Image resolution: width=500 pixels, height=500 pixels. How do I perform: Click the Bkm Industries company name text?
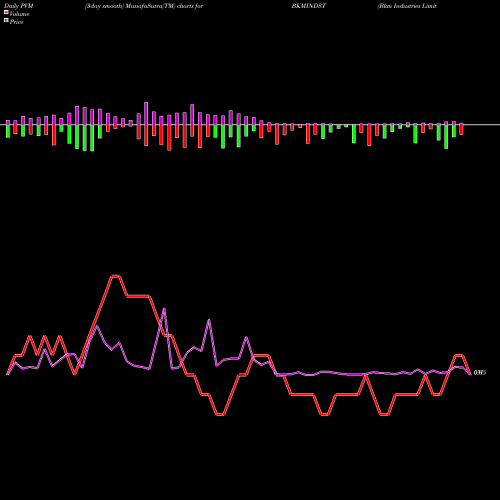407,6
